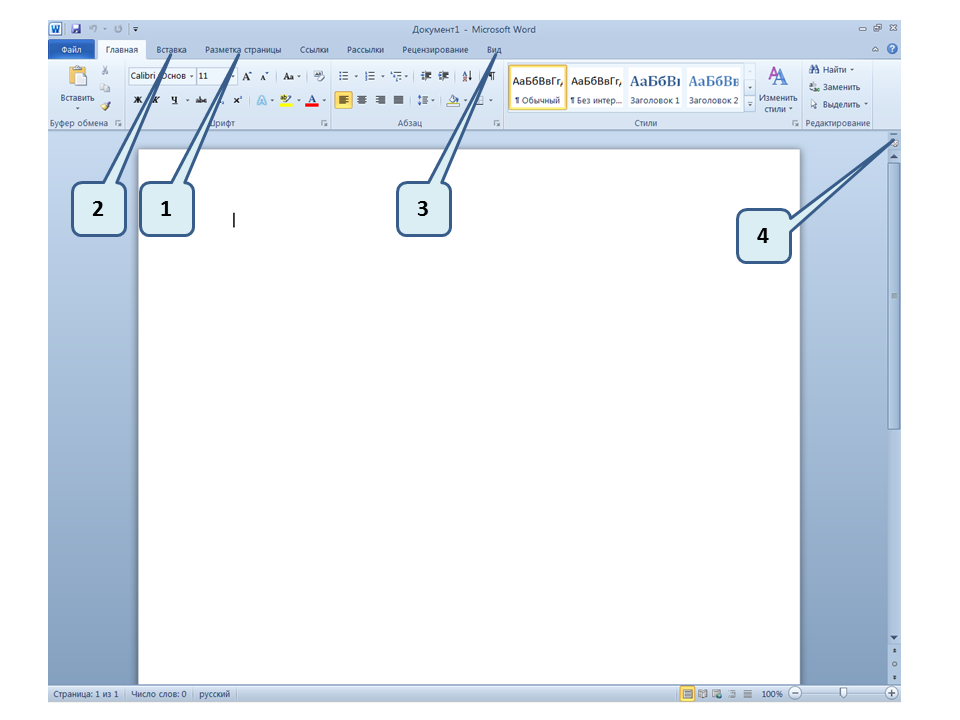Image resolution: width=960 pixels, height=720 pixels.
Task: Open the Выделить dropdown menu
Action: [839, 104]
